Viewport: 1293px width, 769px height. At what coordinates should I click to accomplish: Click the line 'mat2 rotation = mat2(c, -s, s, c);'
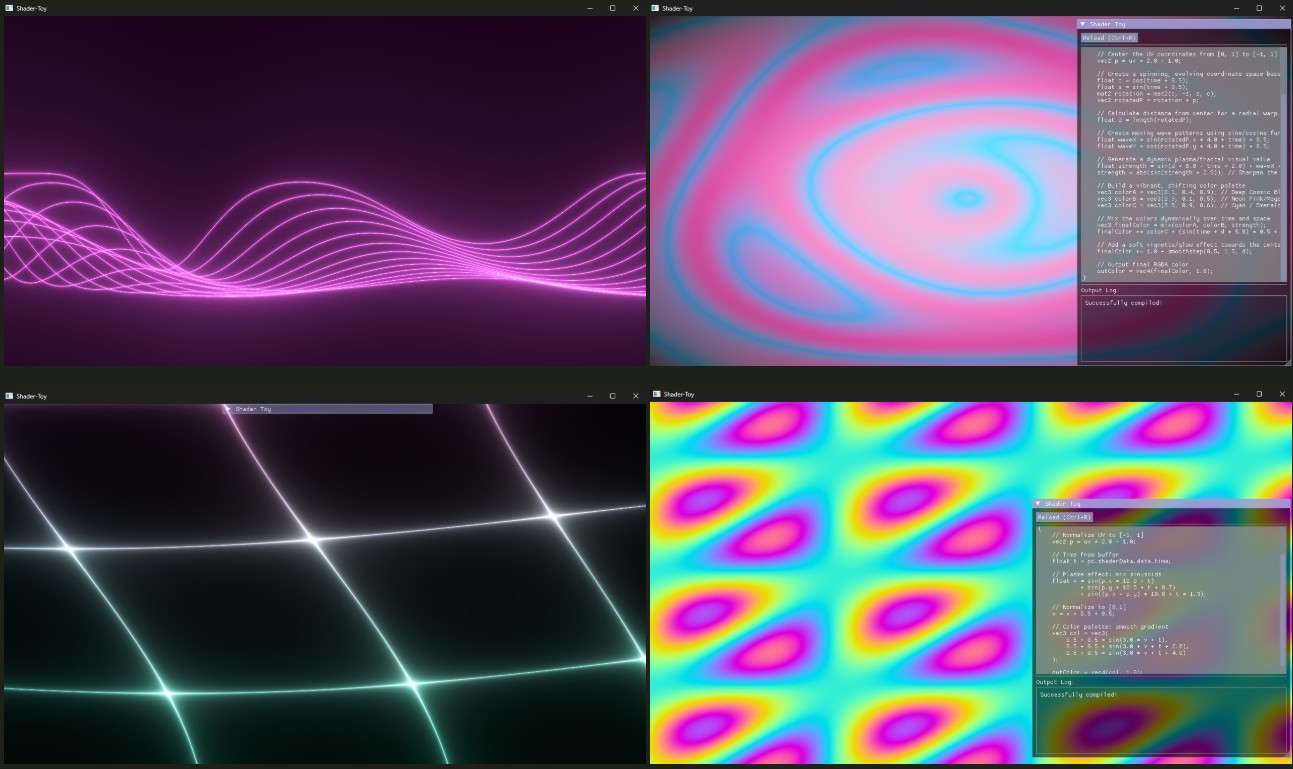[x=1157, y=94]
